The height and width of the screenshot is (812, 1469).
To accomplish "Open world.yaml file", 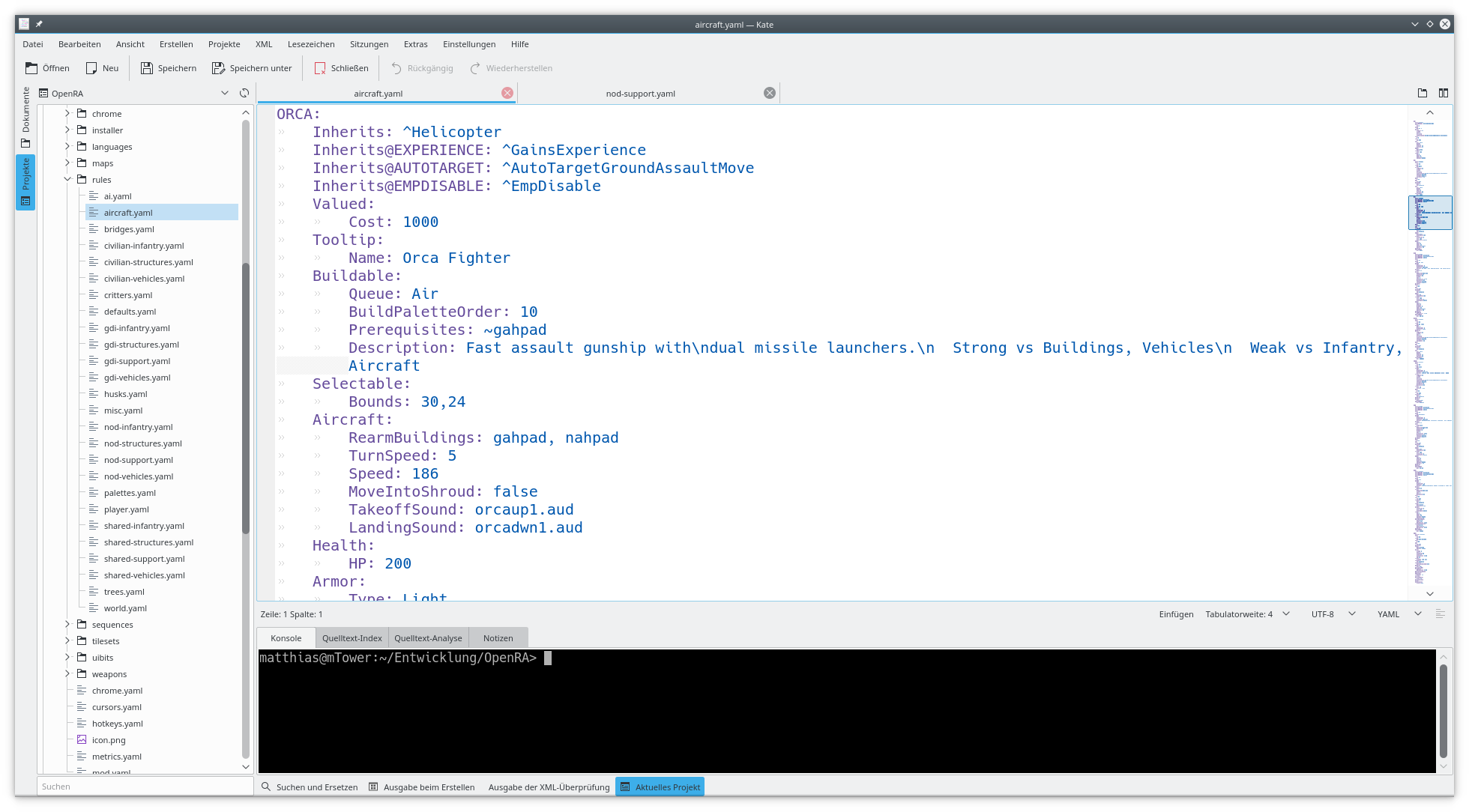I will point(125,608).
